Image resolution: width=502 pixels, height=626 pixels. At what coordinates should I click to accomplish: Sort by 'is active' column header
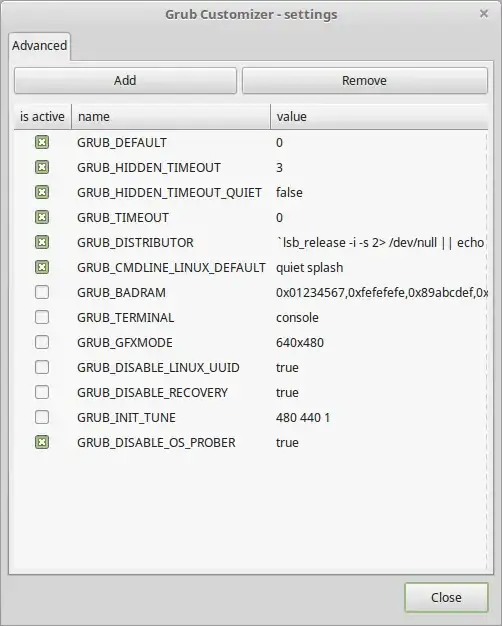pos(42,117)
